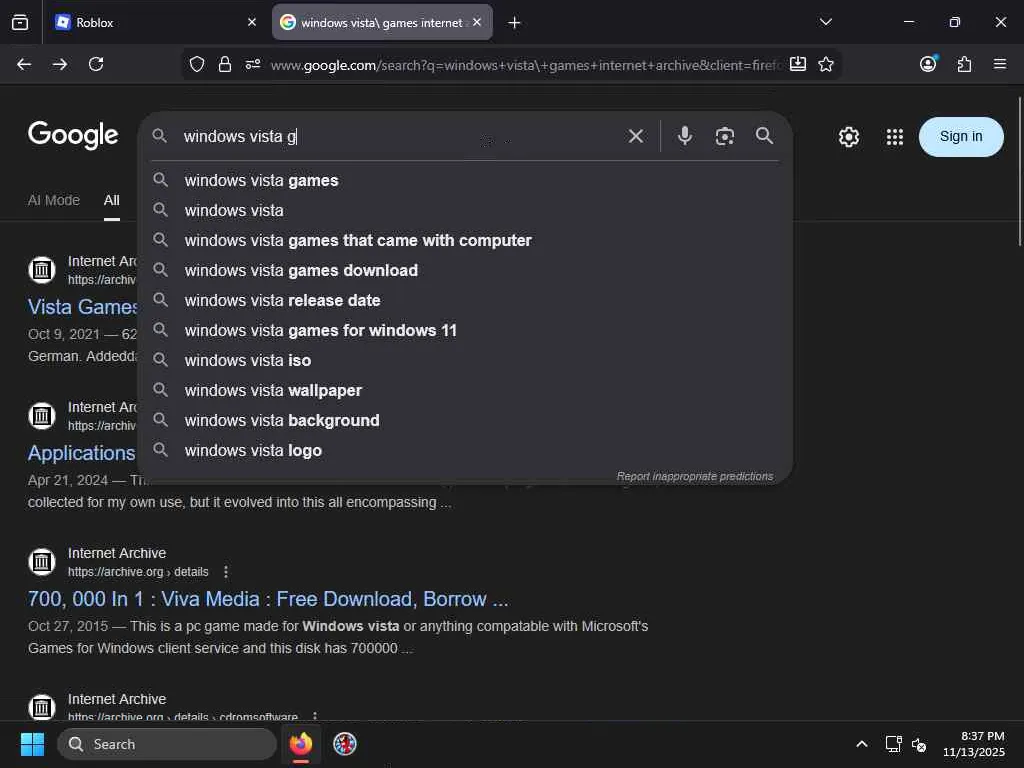Open Firefox application hamburger menu
This screenshot has height=768, width=1024.
coord(1000,64)
